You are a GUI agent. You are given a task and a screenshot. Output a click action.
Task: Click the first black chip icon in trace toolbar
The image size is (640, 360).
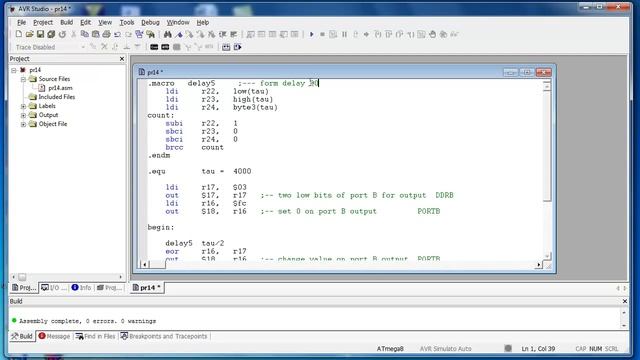click(x=154, y=47)
